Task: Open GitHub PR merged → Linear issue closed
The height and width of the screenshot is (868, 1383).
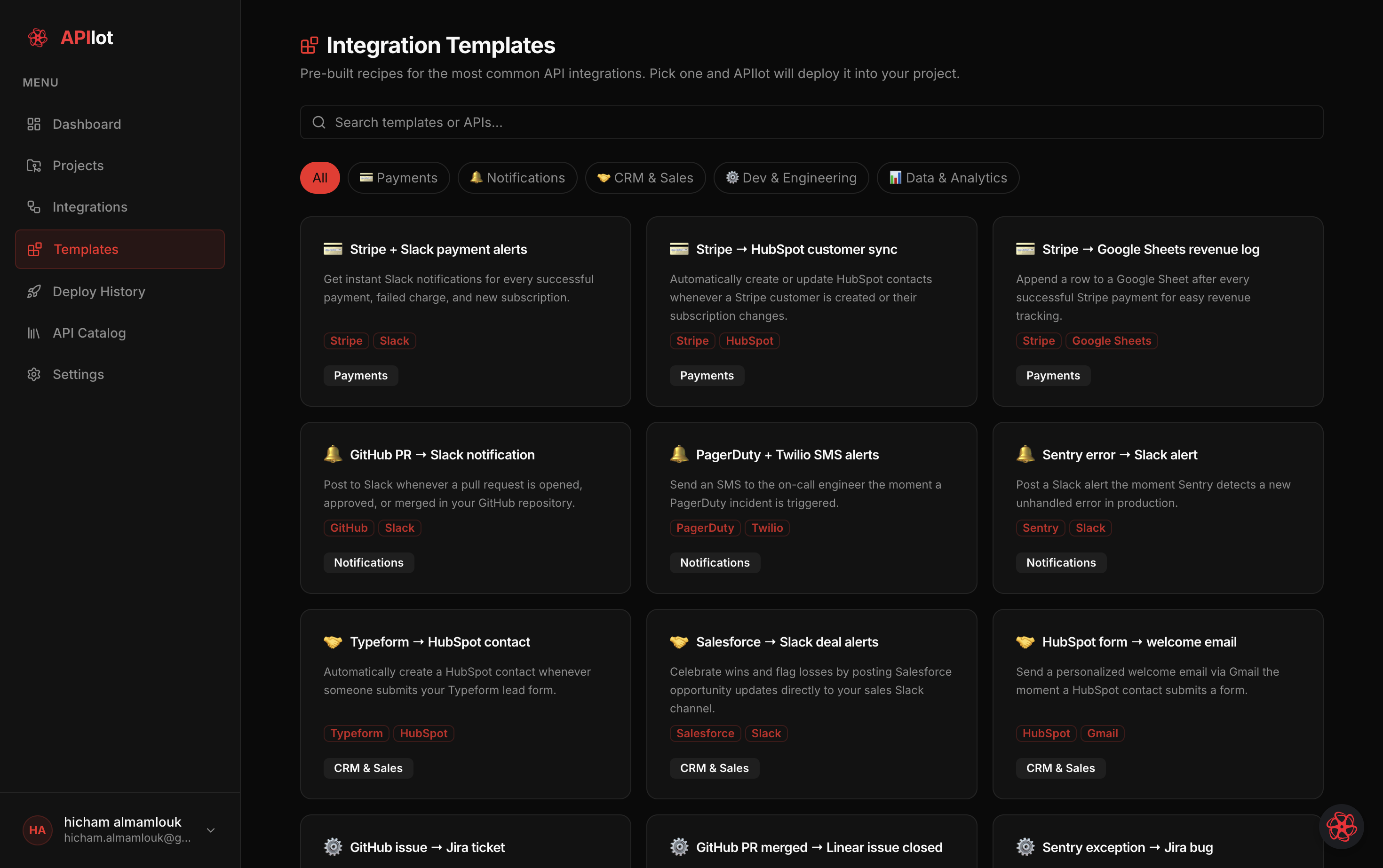Action: point(811,842)
